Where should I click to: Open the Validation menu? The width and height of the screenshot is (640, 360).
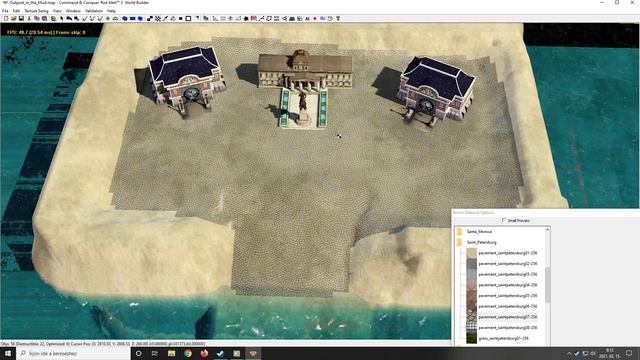pos(94,11)
